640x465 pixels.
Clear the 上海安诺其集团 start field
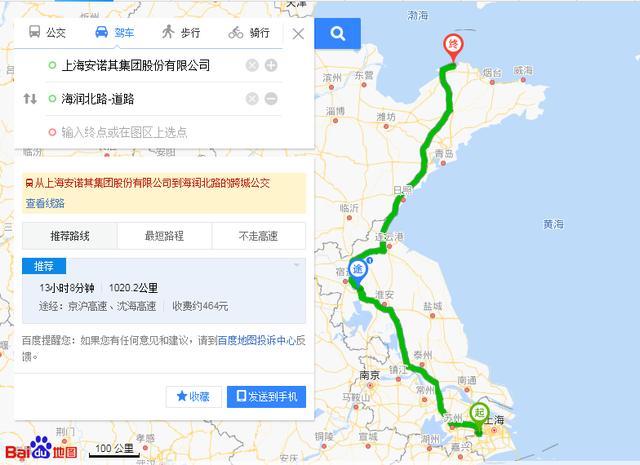(252, 65)
